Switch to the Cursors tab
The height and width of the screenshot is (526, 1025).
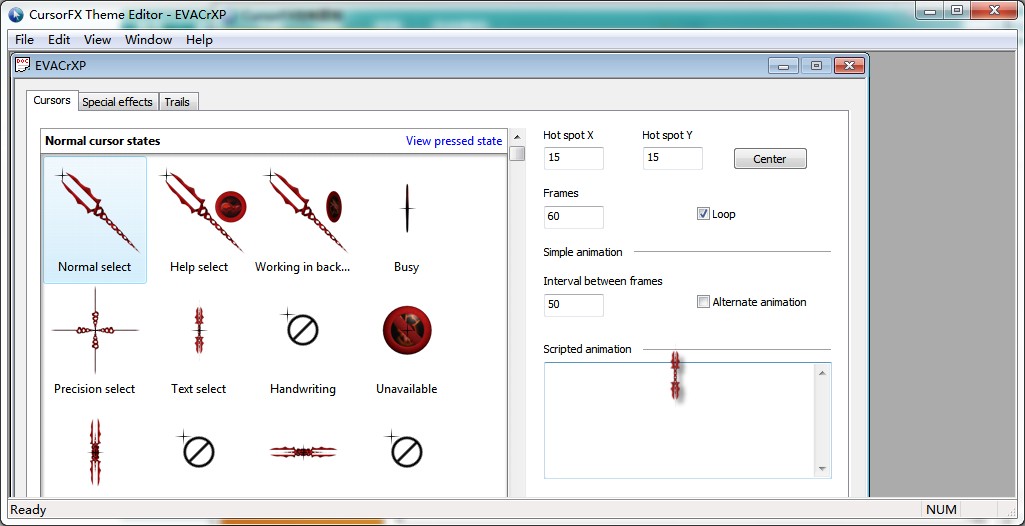click(52, 101)
